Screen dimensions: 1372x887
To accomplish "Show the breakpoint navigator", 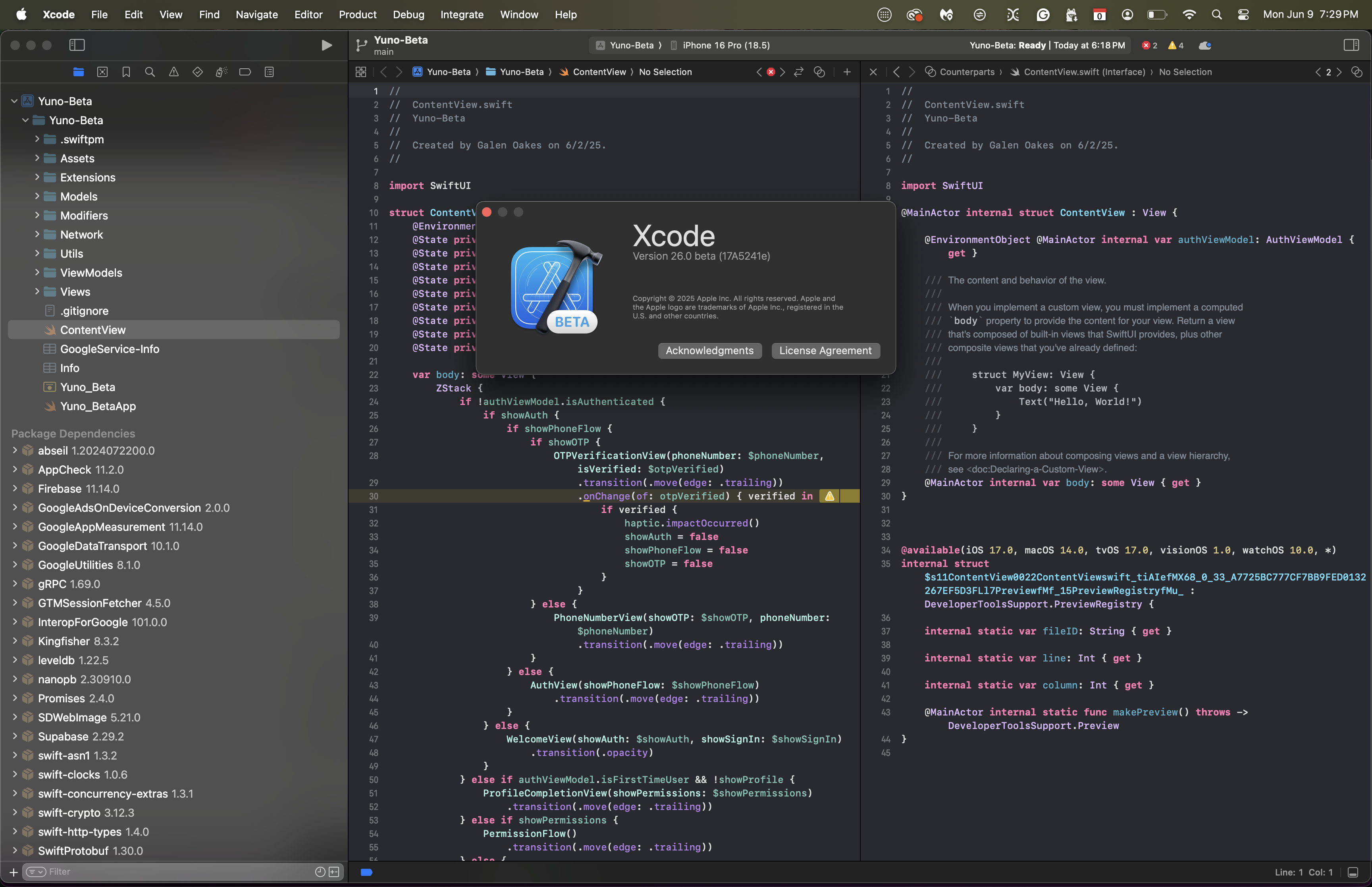I will pos(245,72).
